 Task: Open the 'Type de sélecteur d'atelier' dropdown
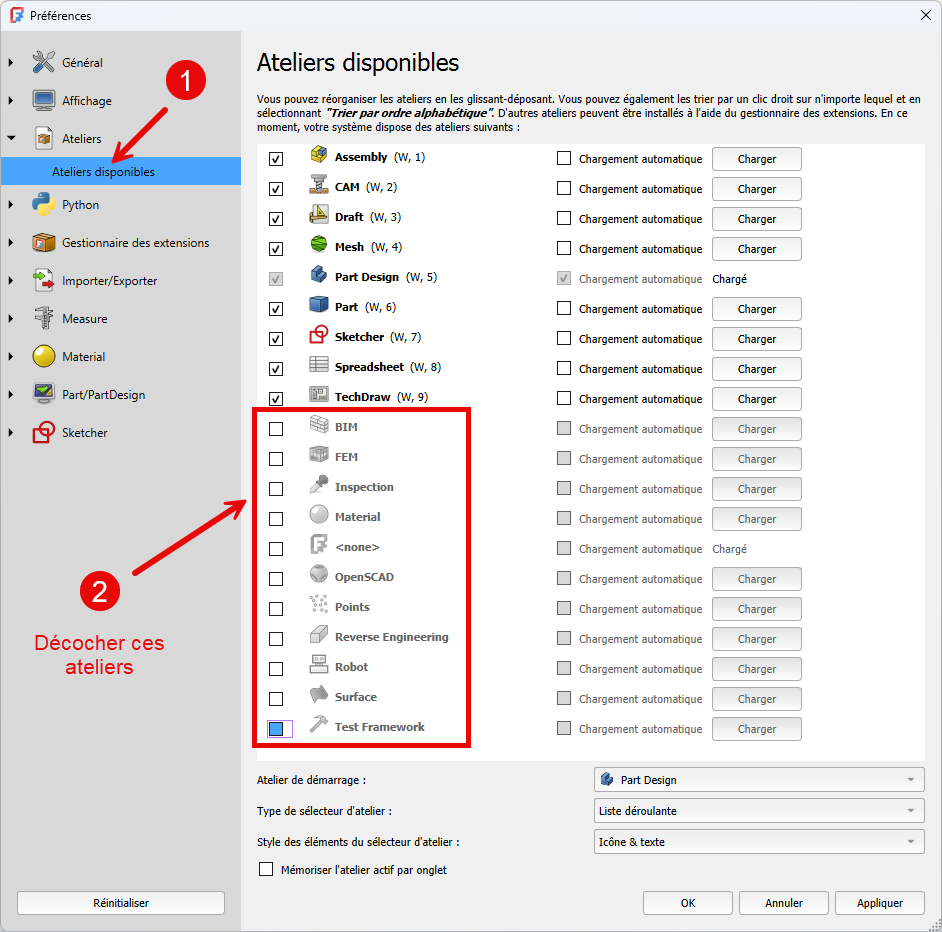tap(759, 811)
